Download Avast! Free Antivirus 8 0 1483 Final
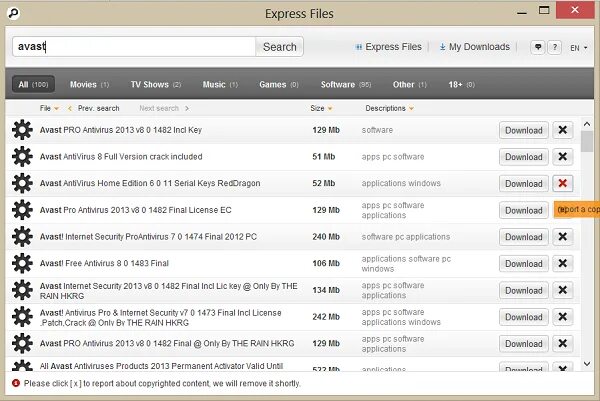 click(523, 263)
